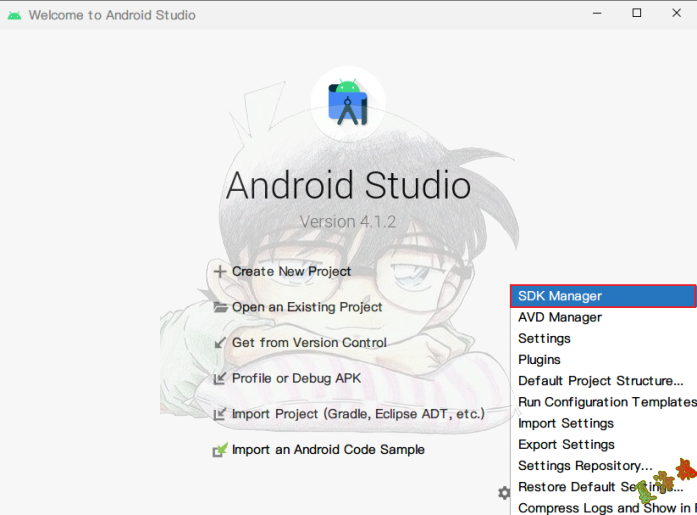697x515 pixels.
Task: Click the Configure gear icon
Action: tap(504, 492)
